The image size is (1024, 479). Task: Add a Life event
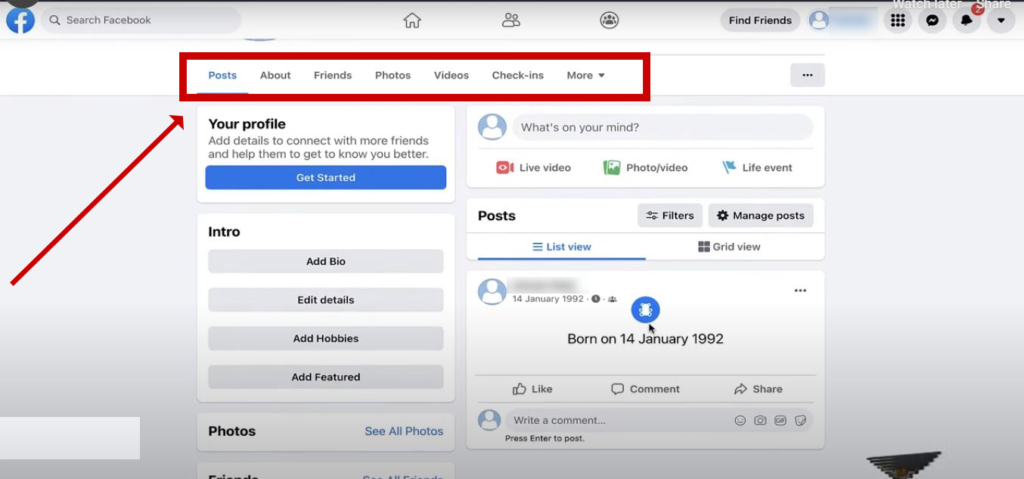(757, 168)
